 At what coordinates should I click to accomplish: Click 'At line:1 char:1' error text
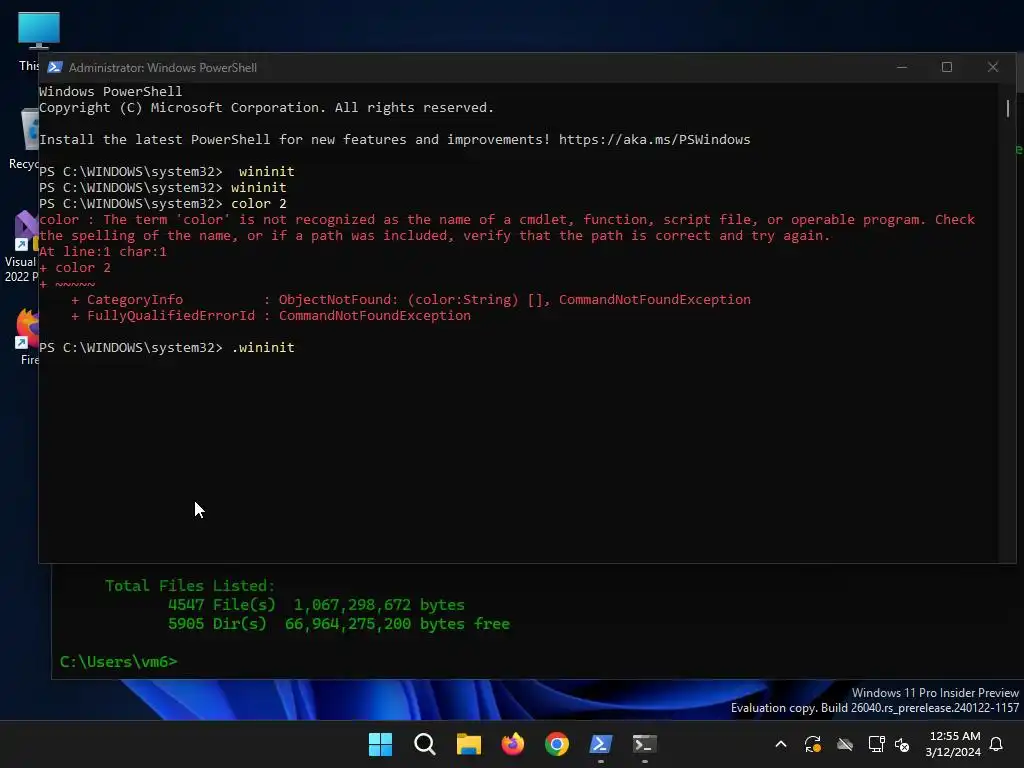[x=103, y=251]
